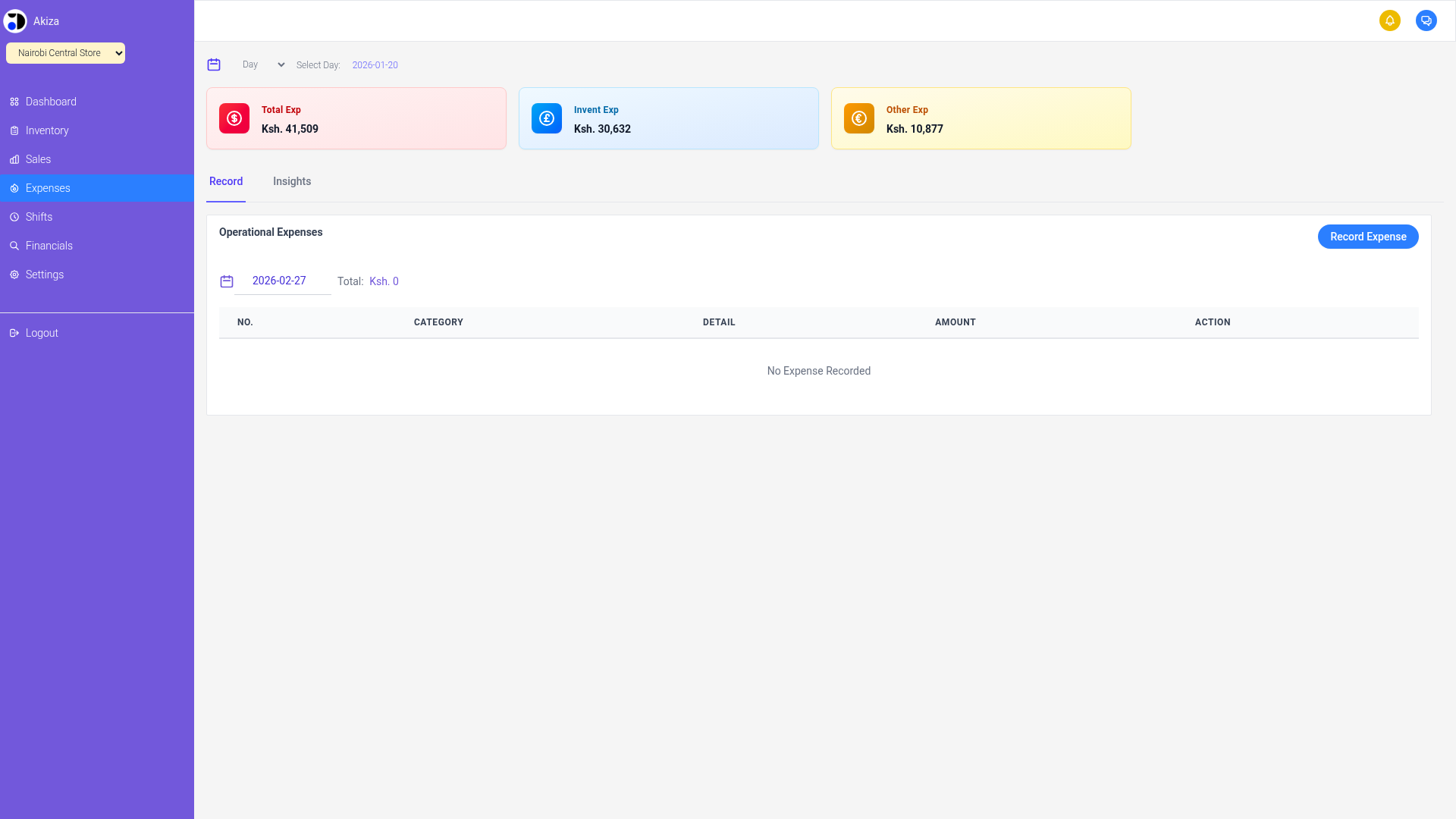
Task: Click the Logout icon at sidebar bottom
Action: [x=14, y=332]
